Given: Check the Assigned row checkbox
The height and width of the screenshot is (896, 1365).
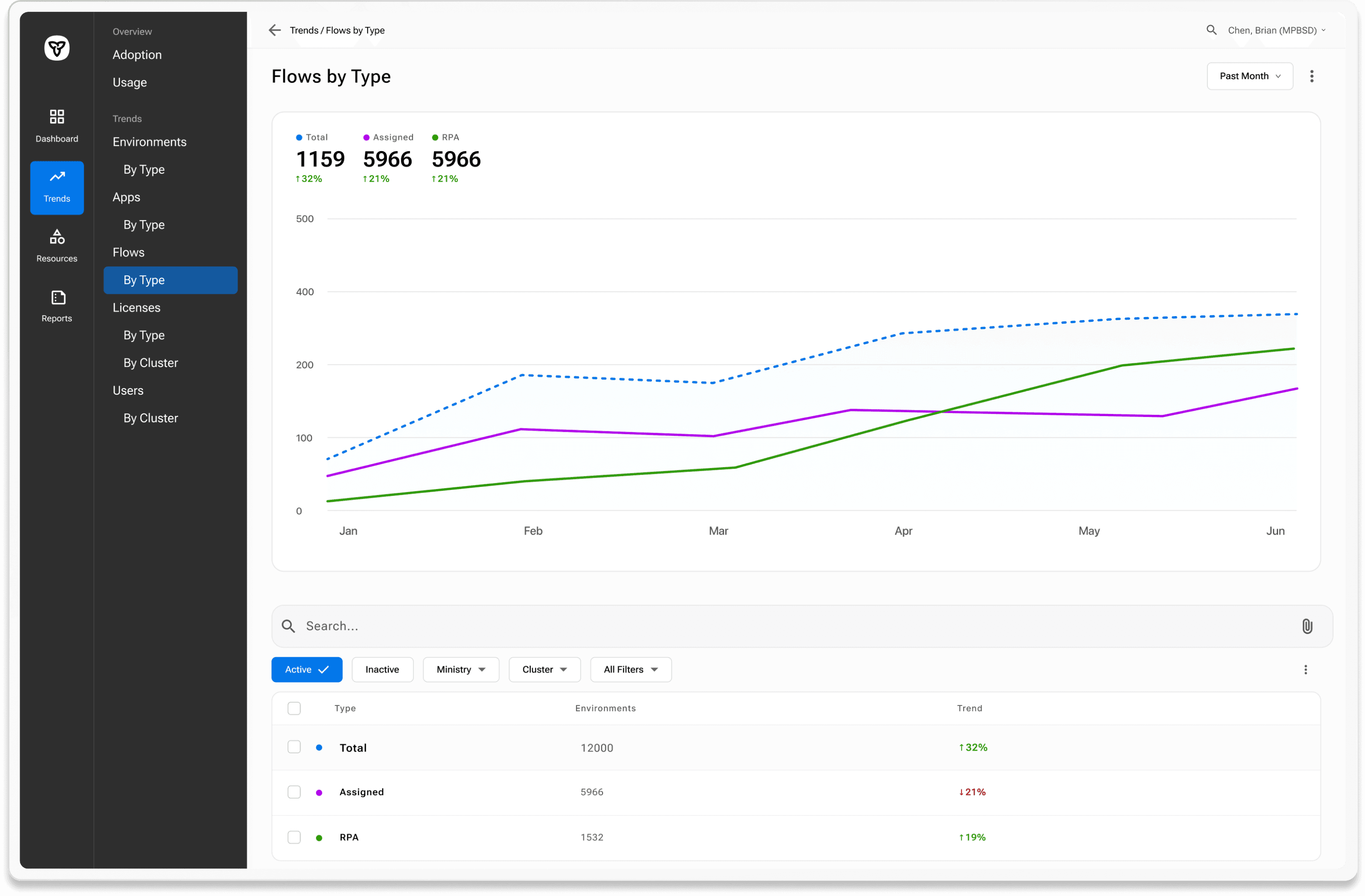Looking at the screenshot, I should [x=294, y=792].
